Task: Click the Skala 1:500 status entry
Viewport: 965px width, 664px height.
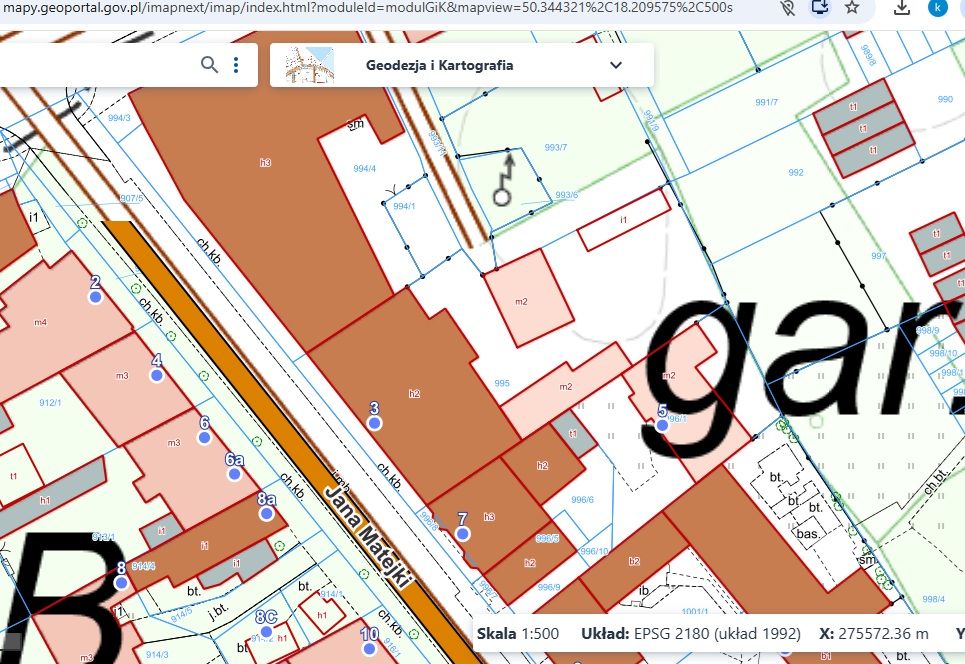Action: (518, 634)
